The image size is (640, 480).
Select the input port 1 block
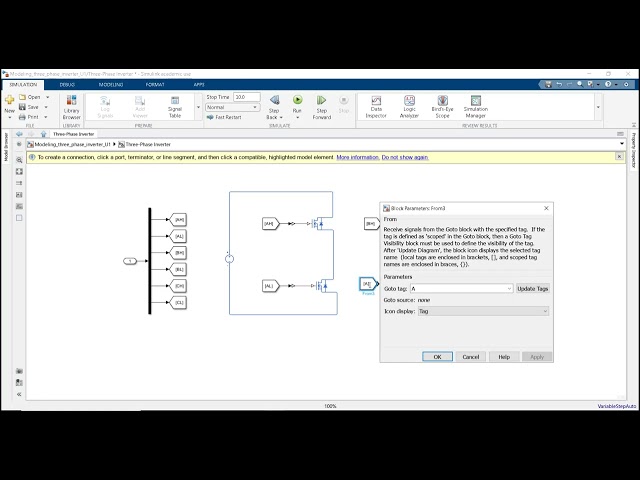pos(130,261)
